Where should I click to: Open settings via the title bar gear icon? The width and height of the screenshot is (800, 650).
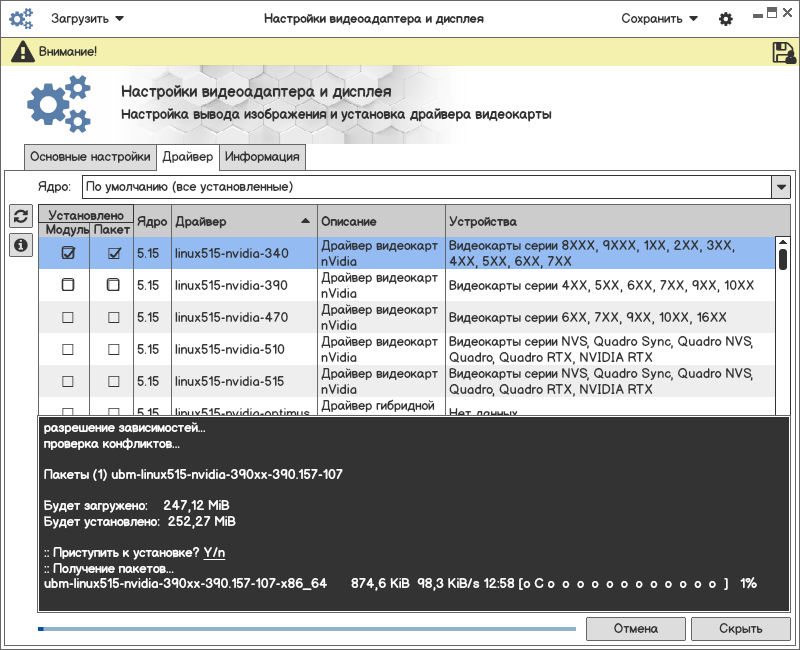tap(726, 19)
